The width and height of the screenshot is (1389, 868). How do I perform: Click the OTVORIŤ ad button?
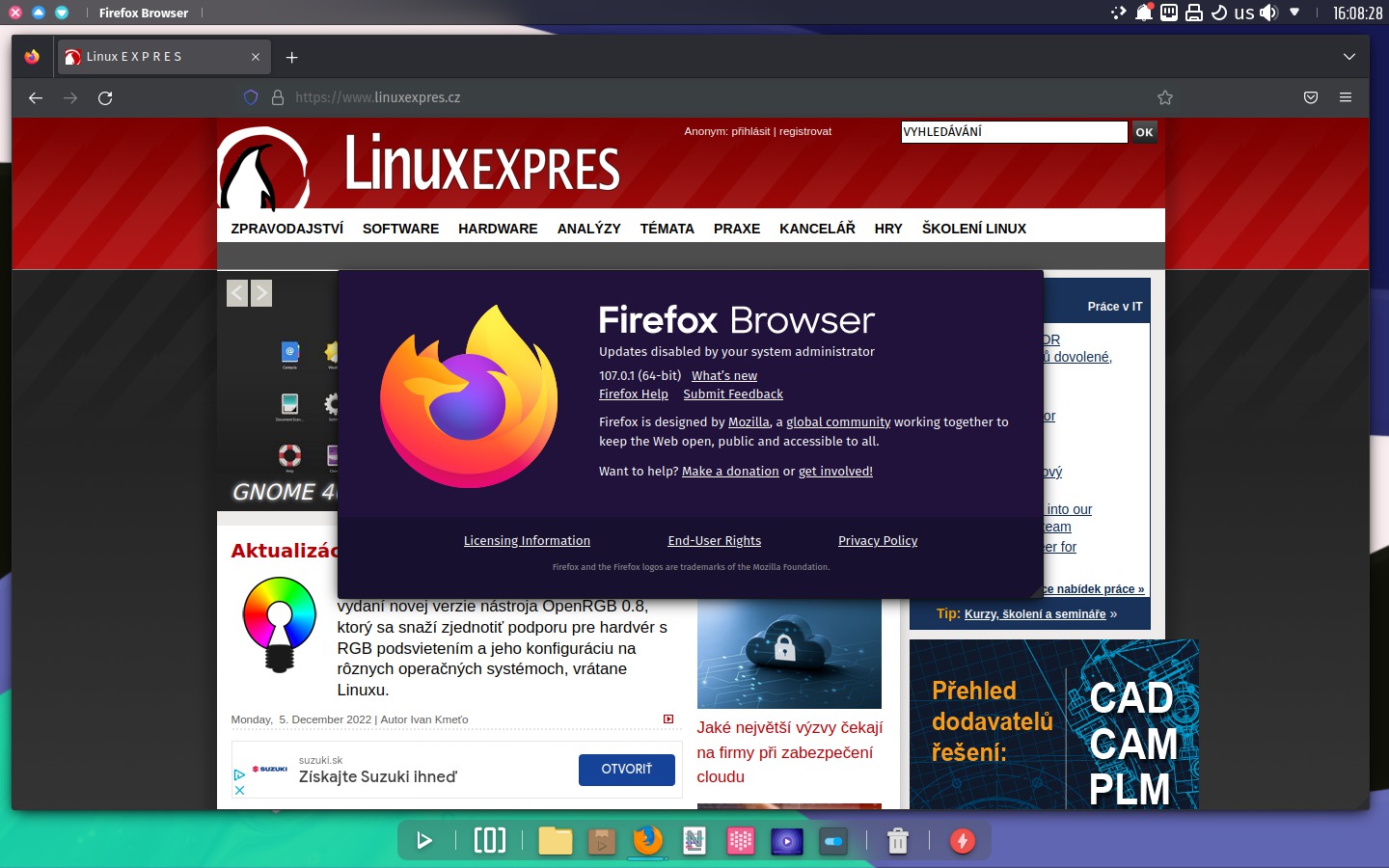(627, 770)
